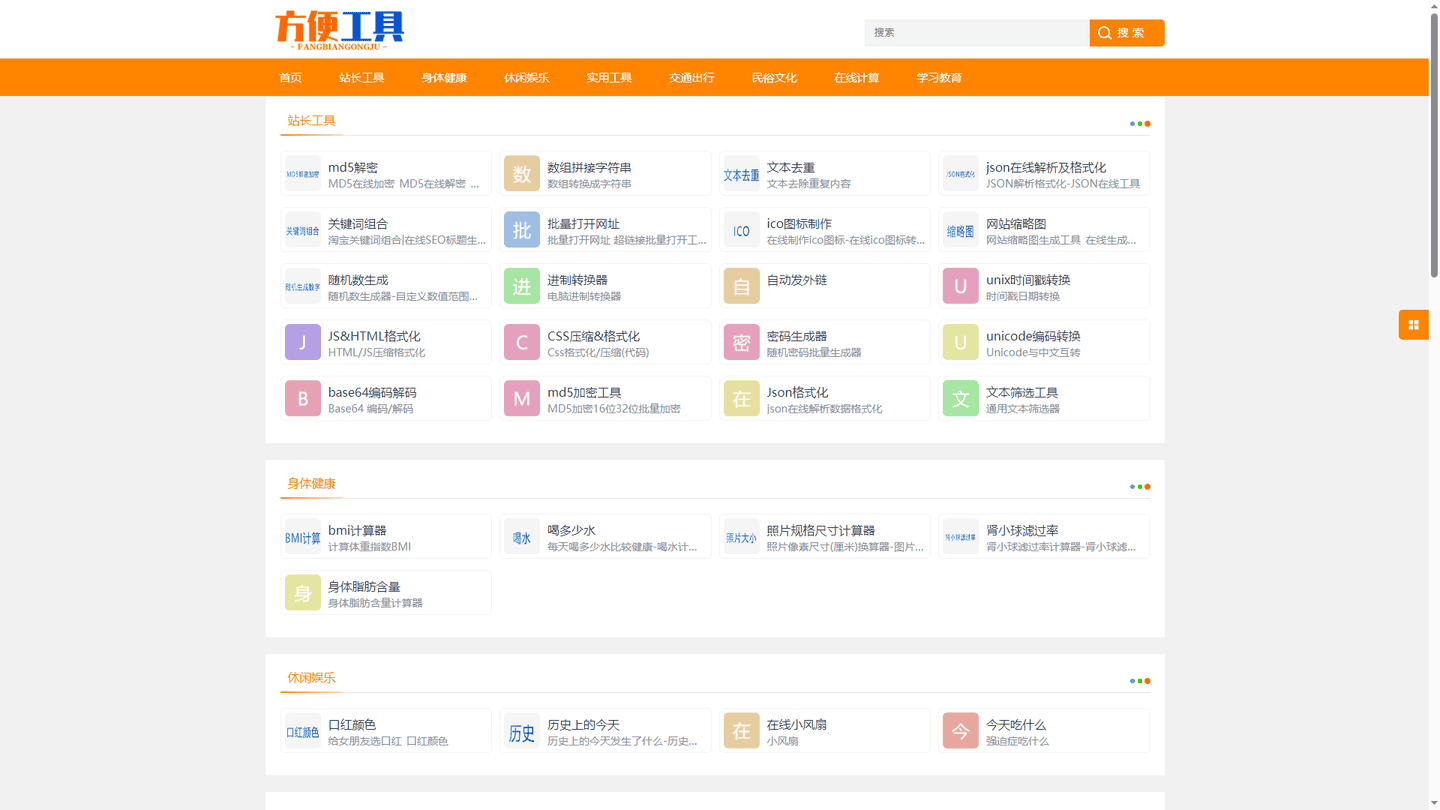
Task: Click the Json格式化 icon
Action: pos(741,398)
